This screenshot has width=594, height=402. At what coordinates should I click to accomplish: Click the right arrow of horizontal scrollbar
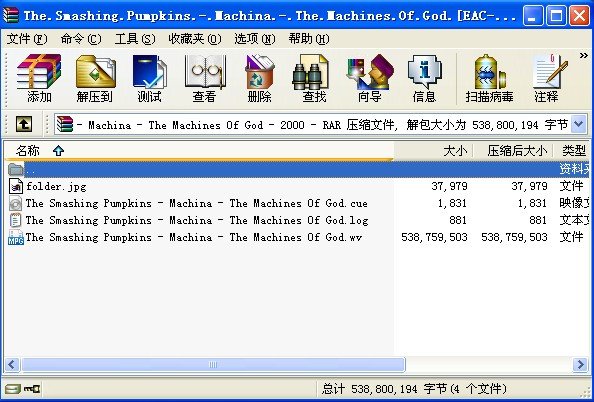click(580, 364)
